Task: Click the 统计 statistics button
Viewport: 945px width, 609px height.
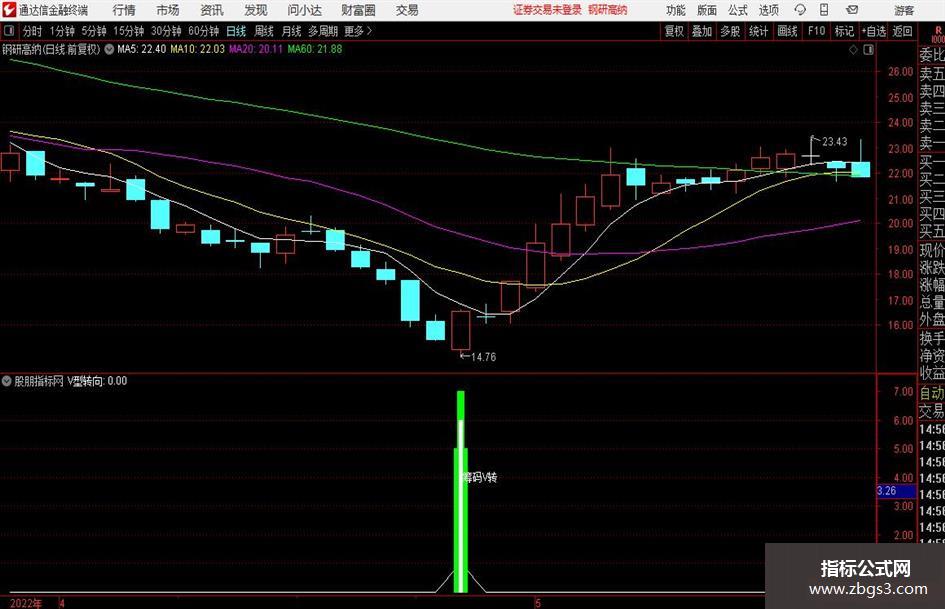Action: (x=758, y=31)
